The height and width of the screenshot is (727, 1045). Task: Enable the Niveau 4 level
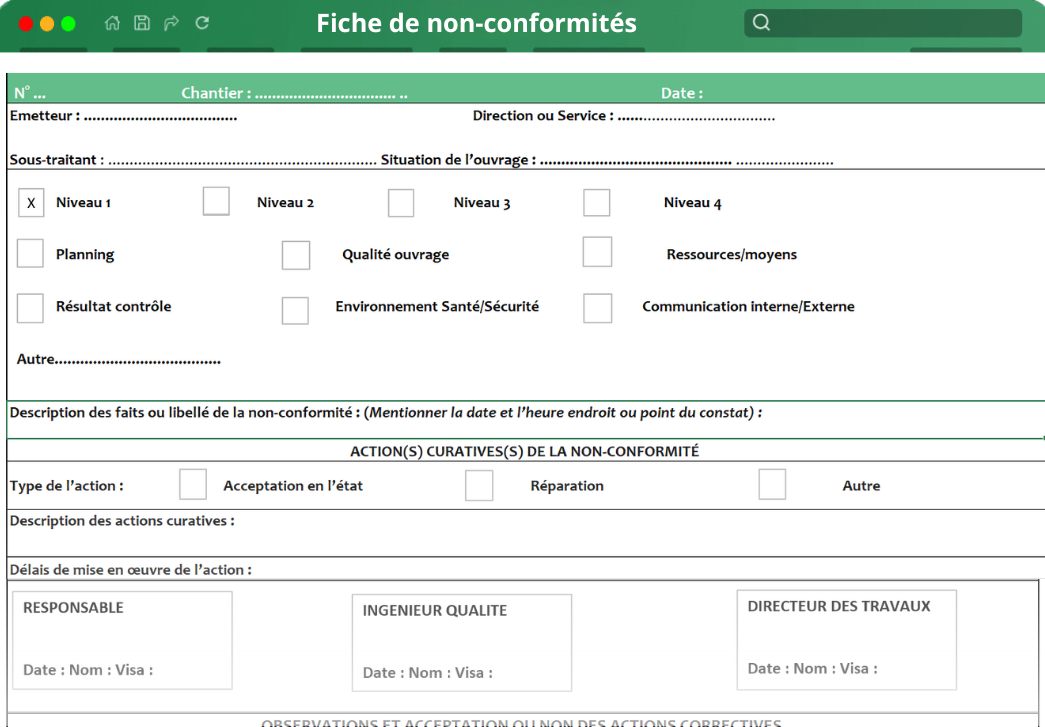596,201
